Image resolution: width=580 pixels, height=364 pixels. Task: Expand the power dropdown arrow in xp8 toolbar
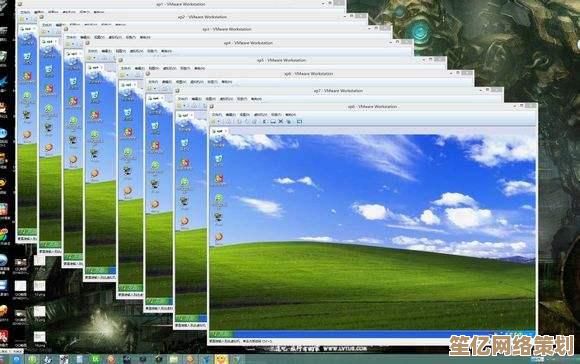[219, 122]
